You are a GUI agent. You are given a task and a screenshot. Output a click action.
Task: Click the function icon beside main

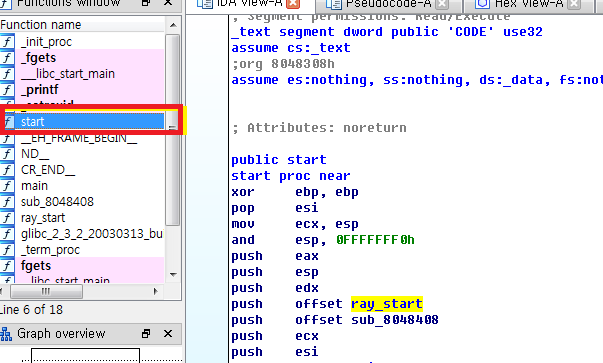pyautogui.click(x=7, y=186)
